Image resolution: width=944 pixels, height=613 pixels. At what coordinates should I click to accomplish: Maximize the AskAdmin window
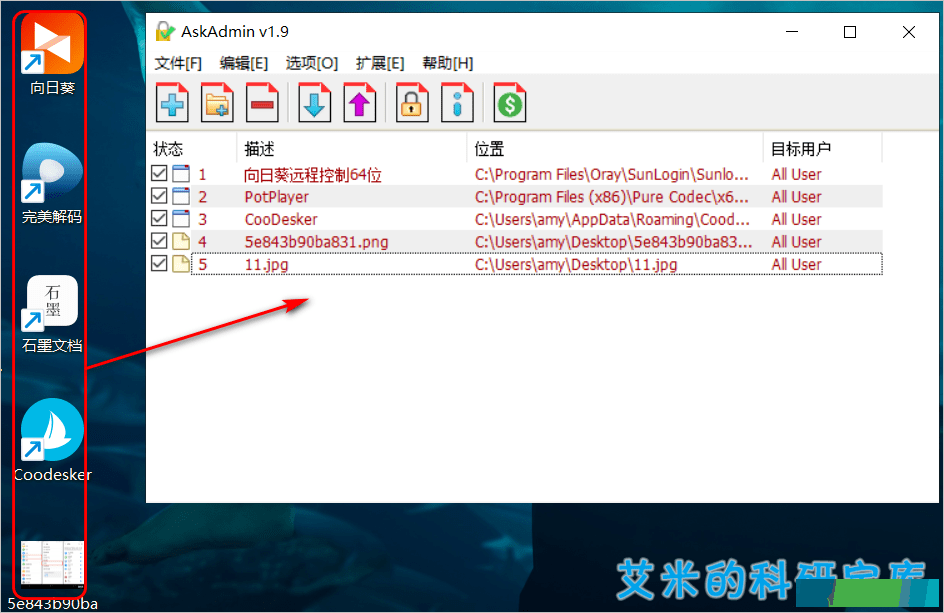[849, 31]
